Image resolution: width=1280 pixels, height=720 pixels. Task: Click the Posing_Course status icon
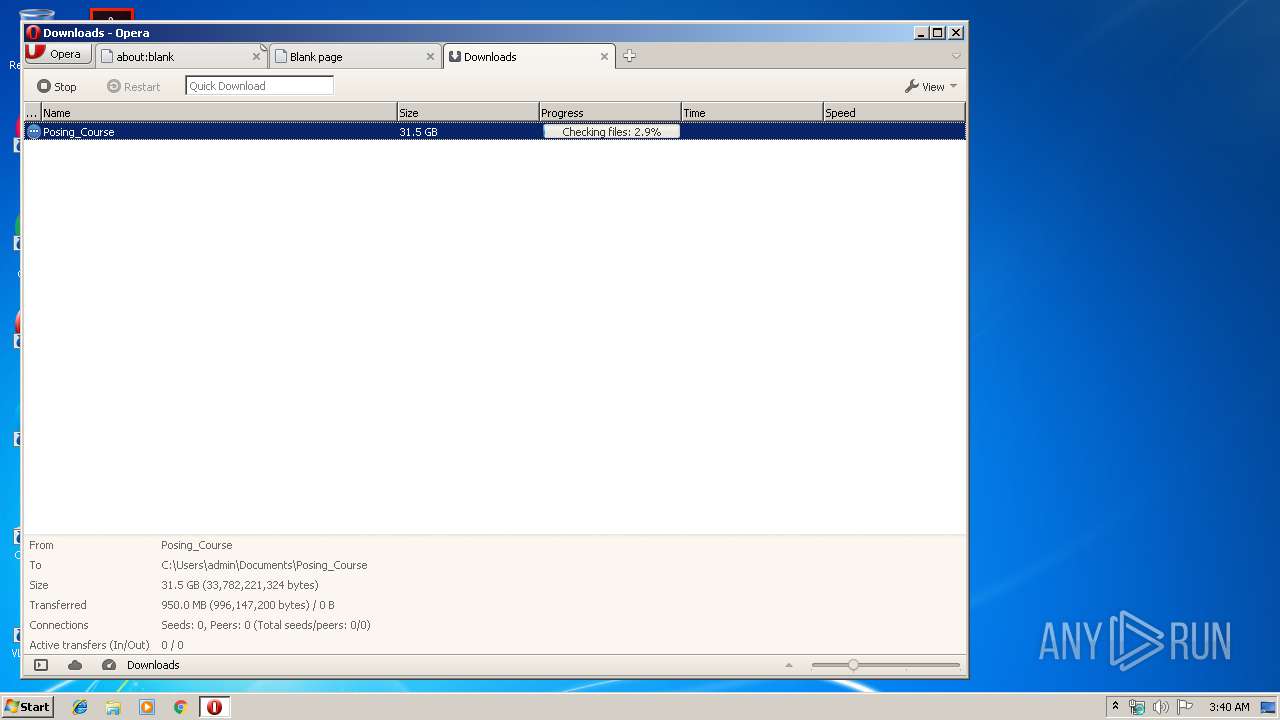(33, 131)
